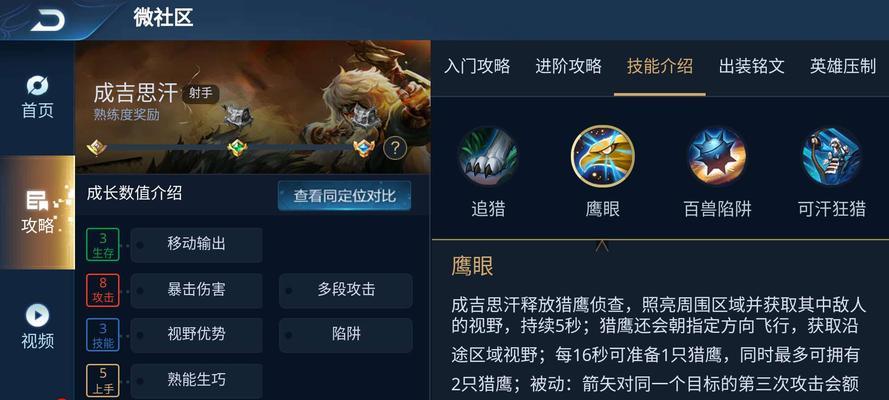Select the 百兽陷阱 trap skill icon
Screen dimensions: 889x400
(717, 156)
